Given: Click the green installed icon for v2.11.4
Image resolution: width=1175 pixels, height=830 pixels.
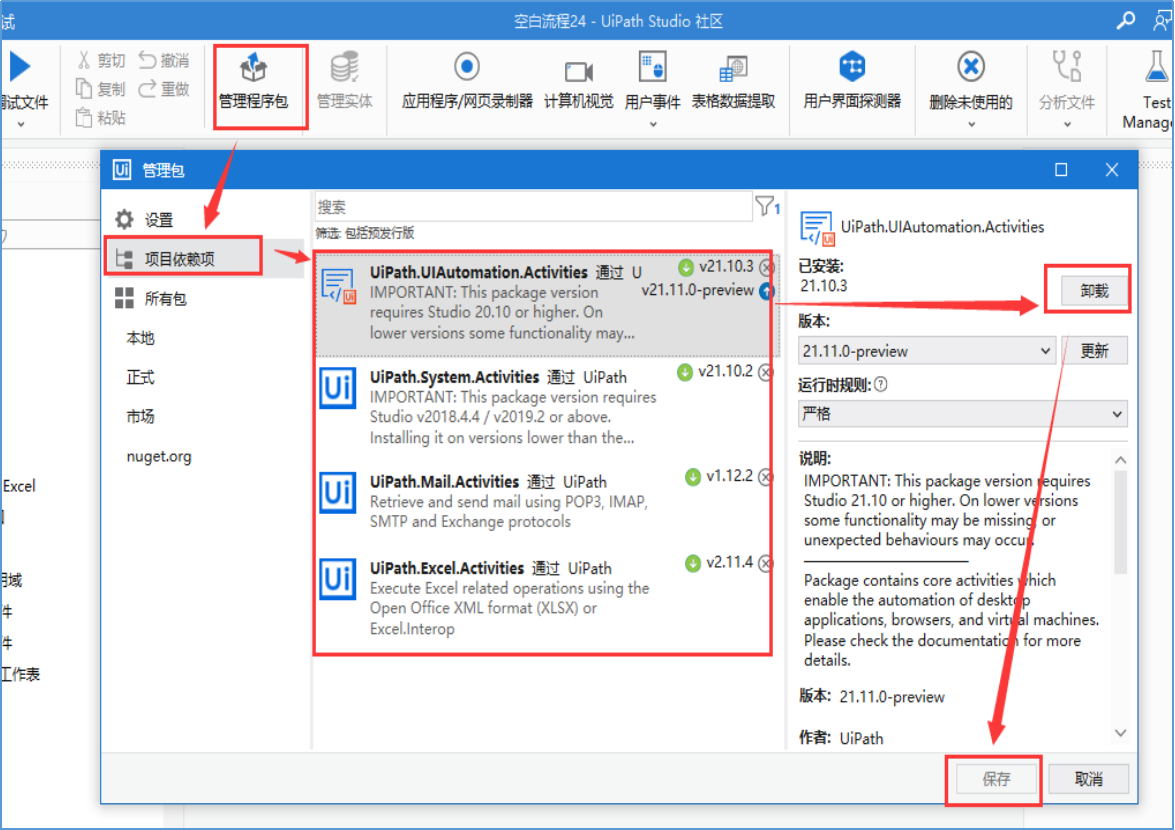Looking at the screenshot, I should pyautogui.click(x=692, y=563).
